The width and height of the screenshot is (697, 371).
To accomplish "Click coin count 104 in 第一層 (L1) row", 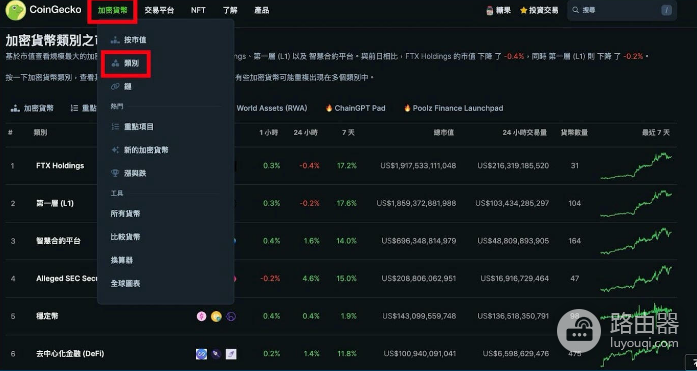I will pos(574,203).
